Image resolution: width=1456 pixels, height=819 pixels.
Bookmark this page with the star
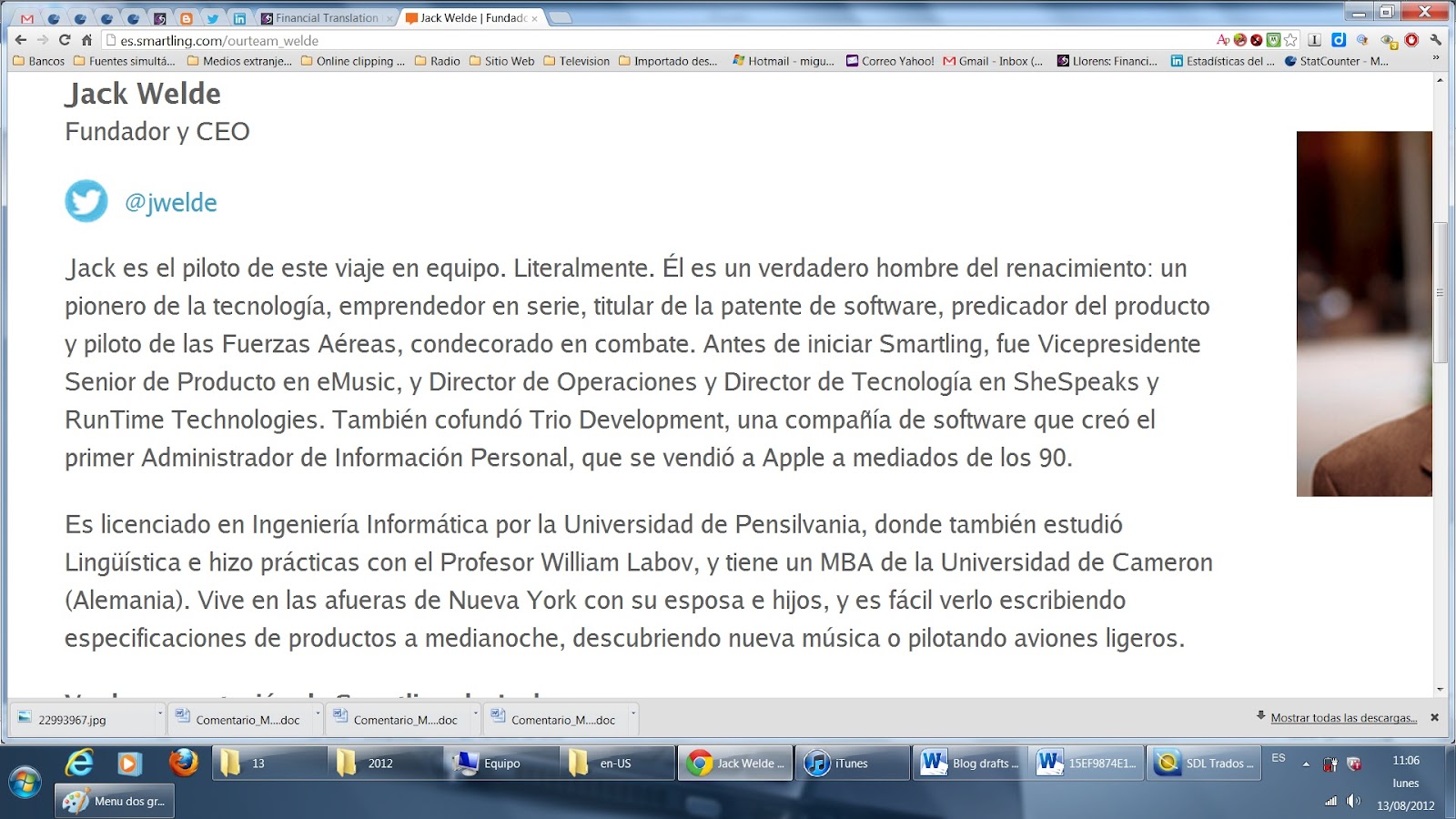pos(1290,40)
